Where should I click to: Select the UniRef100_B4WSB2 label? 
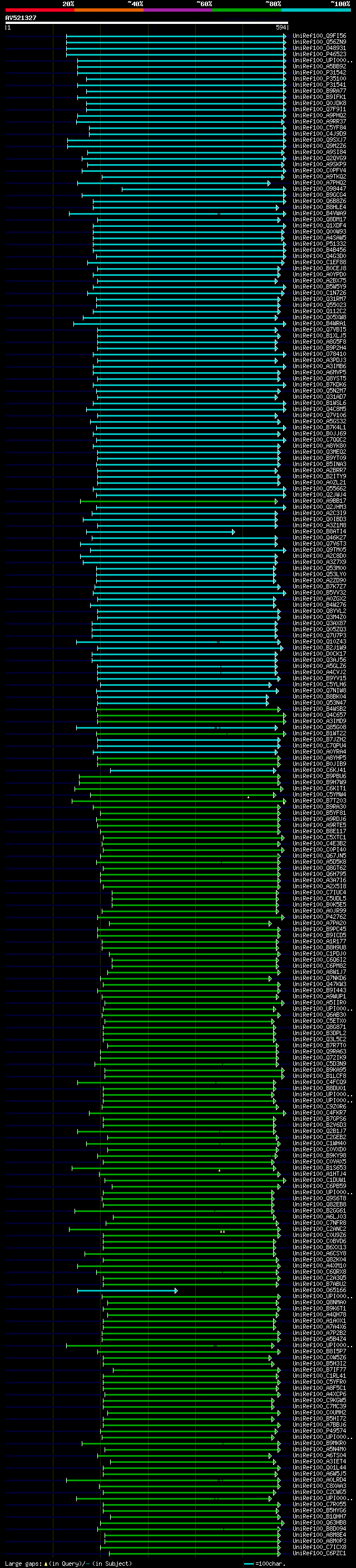pos(319,709)
